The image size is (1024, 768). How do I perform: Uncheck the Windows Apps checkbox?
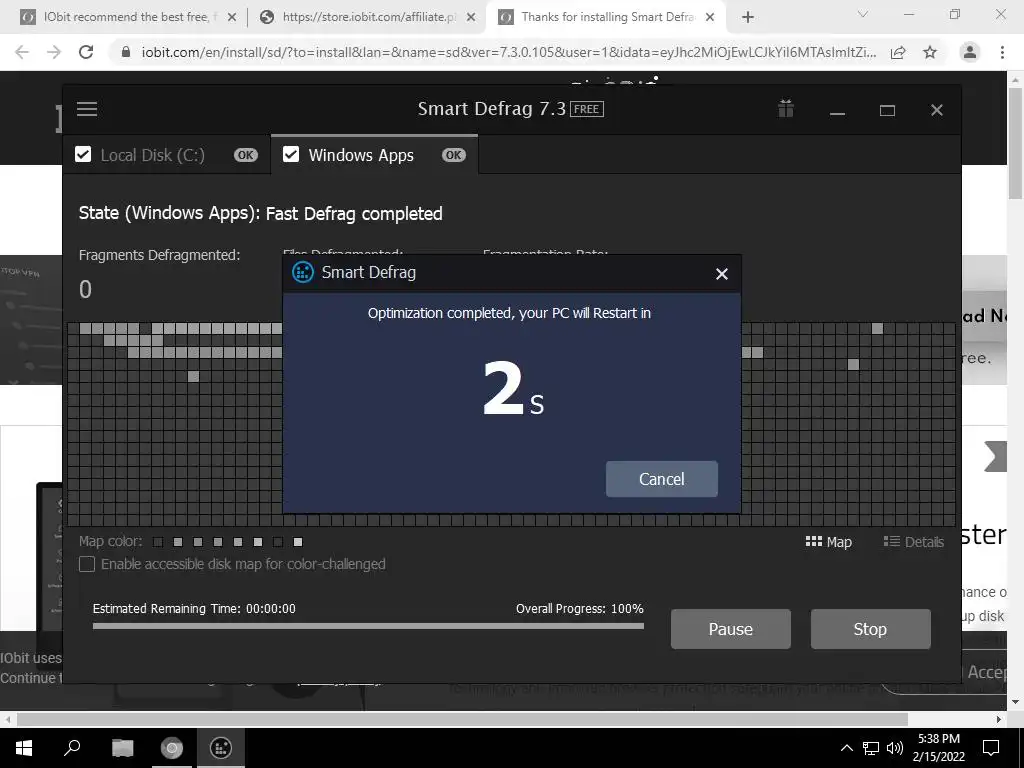click(x=291, y=154)
